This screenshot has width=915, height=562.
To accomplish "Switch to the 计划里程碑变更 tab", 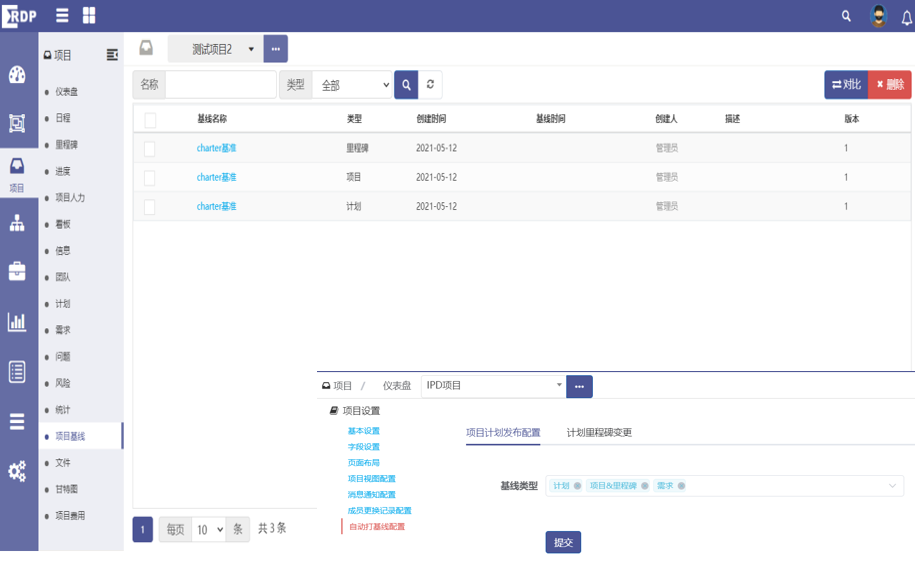I will pos(599,433).
